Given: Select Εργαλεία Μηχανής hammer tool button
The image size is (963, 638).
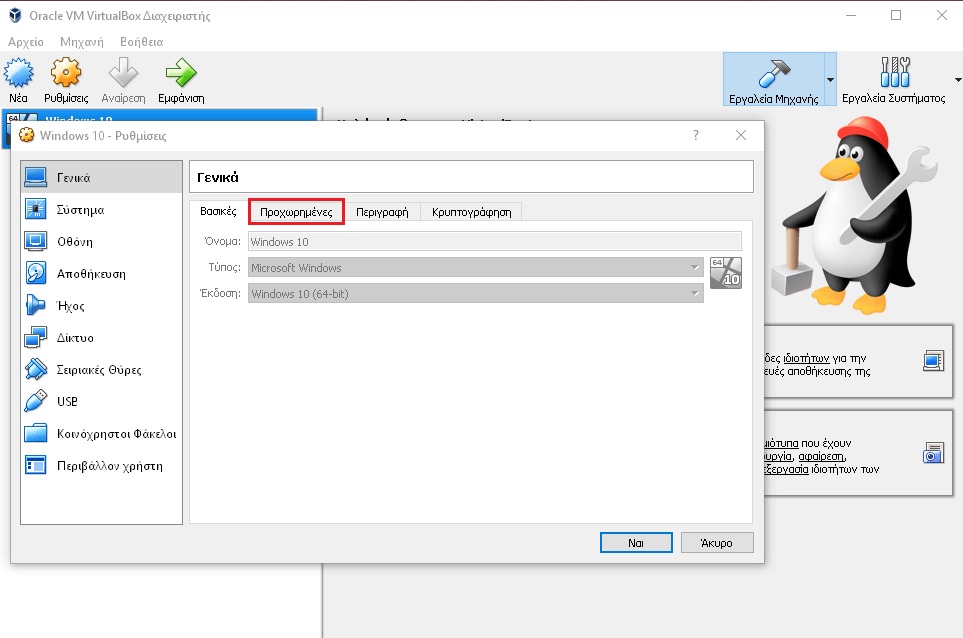Looking at the screenshot, I should (773, 79).
